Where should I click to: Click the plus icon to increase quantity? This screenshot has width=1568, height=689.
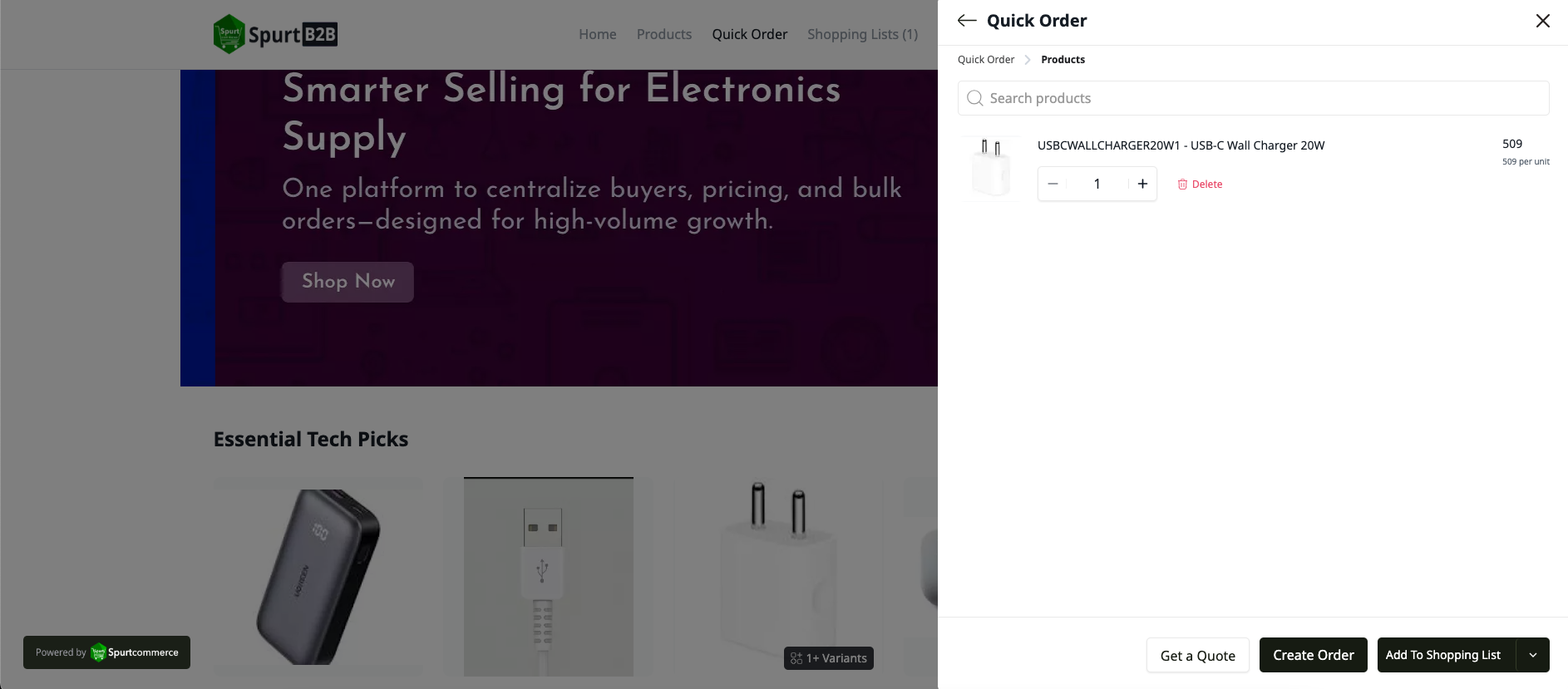click(1142, 184)
